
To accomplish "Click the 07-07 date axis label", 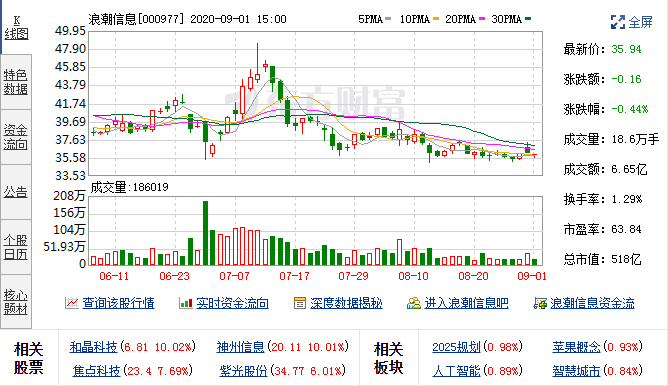I will point(234,276).
